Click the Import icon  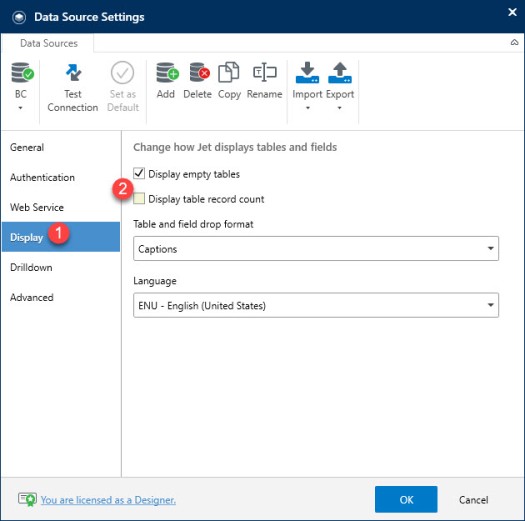tap(307, 73)
